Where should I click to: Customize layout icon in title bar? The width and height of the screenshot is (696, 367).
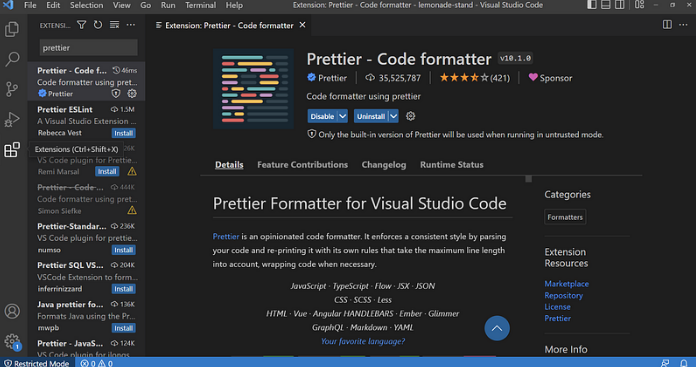pyautogui.click(x=639, y=5)
